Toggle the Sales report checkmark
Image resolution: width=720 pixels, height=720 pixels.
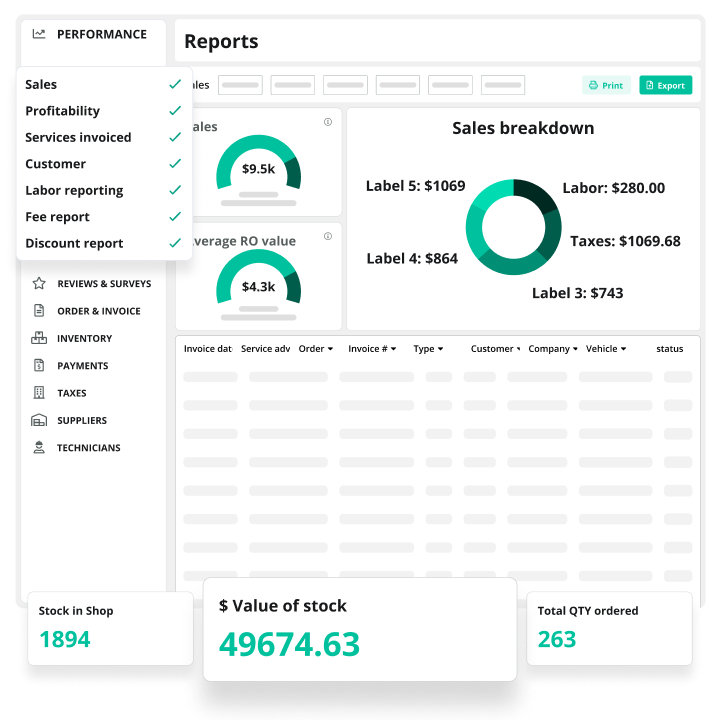tap(175, 84)
